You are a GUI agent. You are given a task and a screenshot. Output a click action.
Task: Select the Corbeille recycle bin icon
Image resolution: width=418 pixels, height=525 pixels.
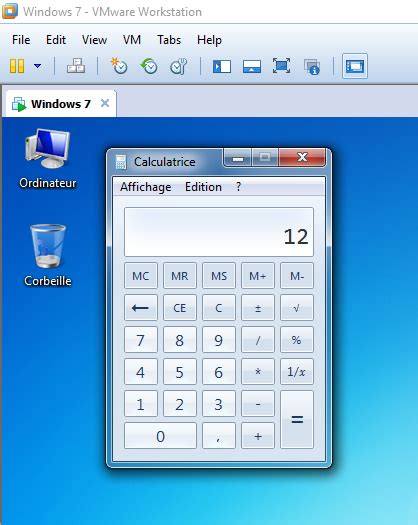(48, 255)
